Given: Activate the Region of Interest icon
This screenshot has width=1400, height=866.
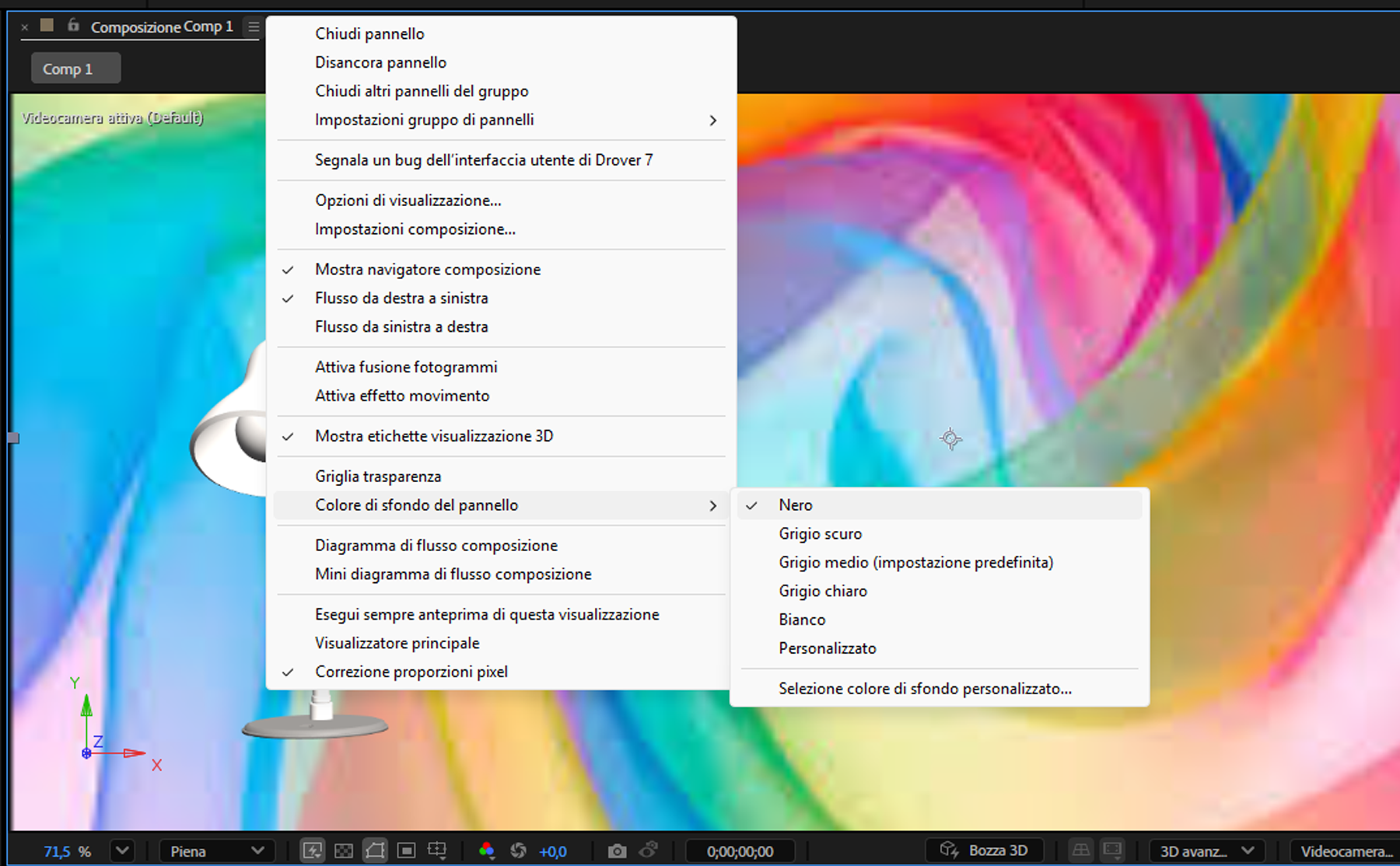Looking at the screenshot, I should 406,850.
